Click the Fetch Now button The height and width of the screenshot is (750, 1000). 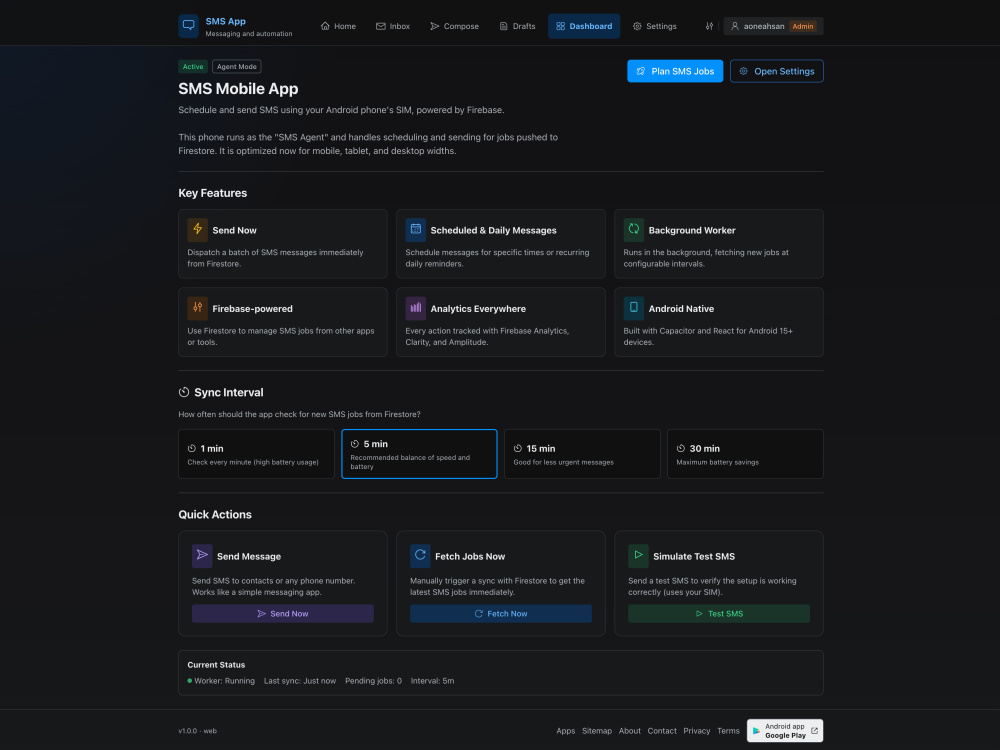click(501, 614)
